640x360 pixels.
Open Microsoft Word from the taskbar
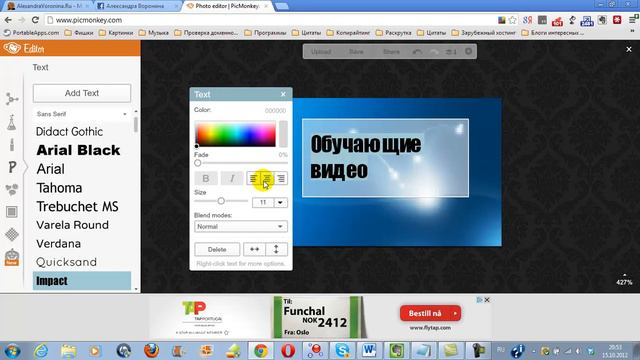[x=369, y=351]
